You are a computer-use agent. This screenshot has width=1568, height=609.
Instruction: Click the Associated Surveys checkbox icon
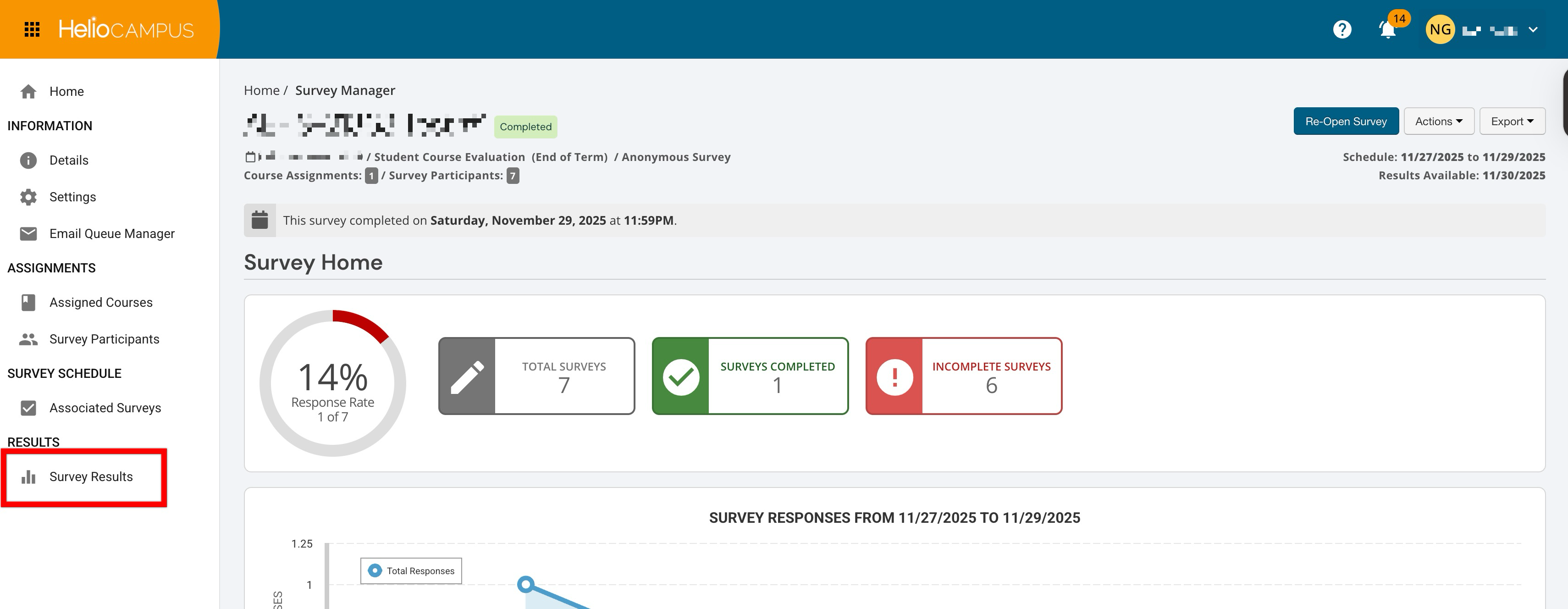[28, 408]
